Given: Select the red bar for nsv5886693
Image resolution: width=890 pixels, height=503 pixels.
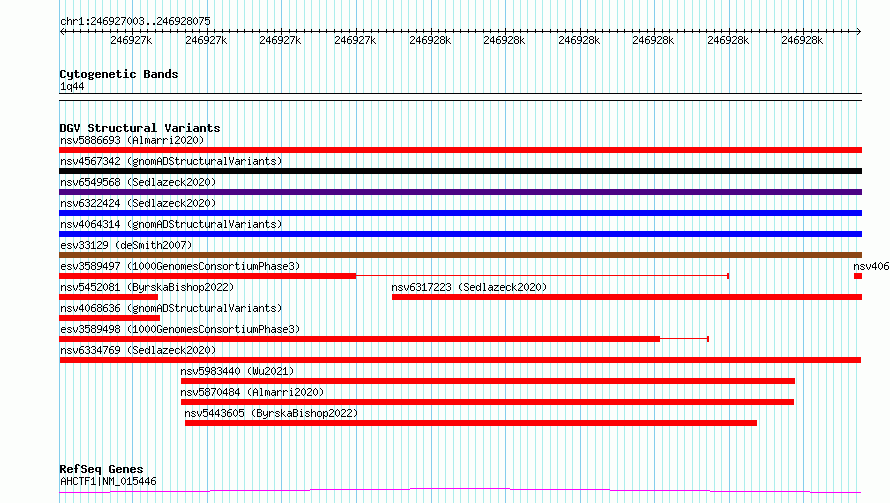Looking at the screenshot, I should [x=460, y=150].
